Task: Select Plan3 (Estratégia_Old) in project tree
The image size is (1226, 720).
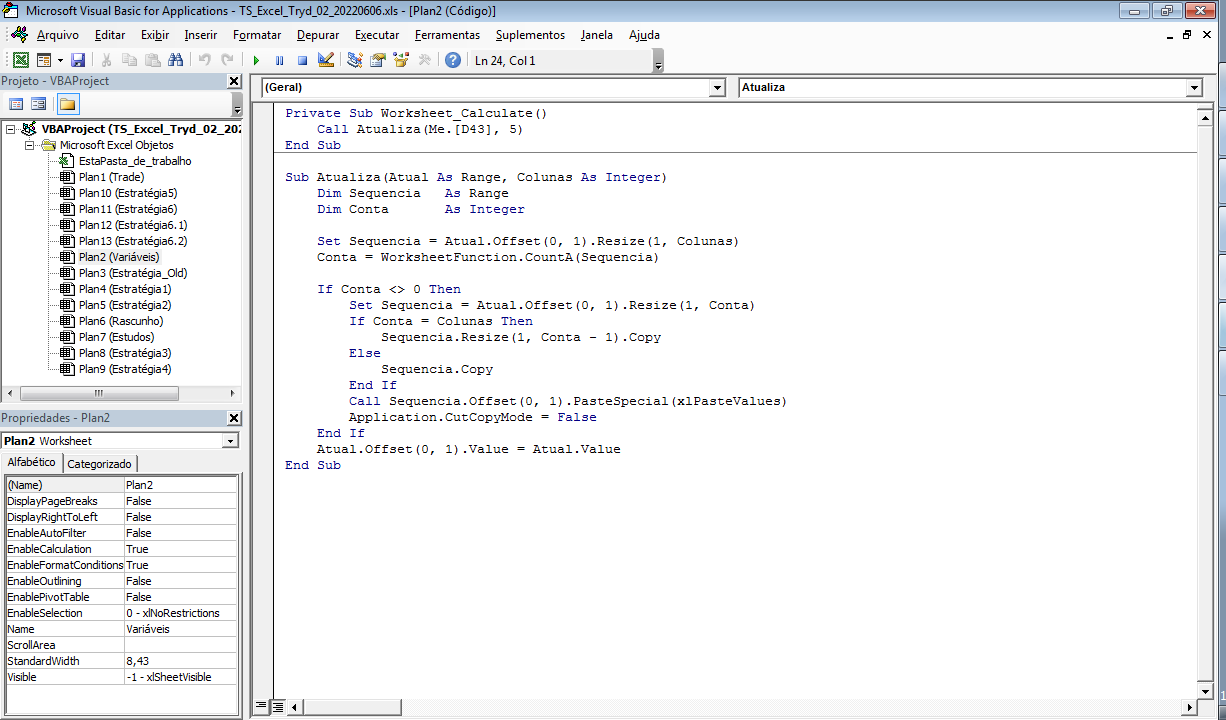Action: 133,273
